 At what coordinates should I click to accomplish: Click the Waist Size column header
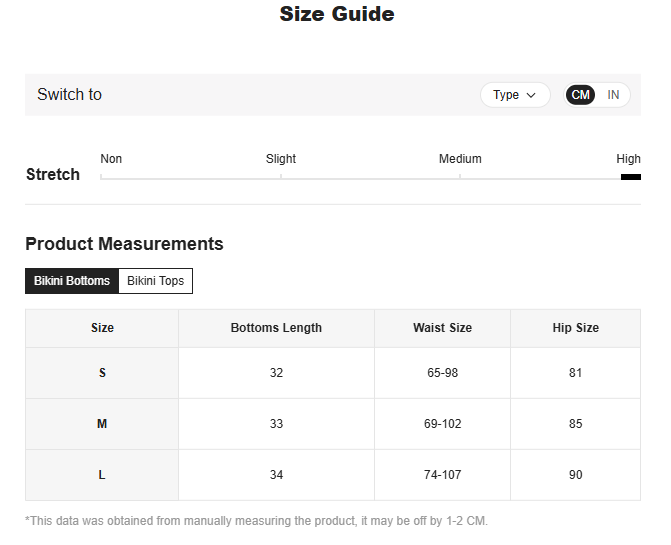coord(442,328)
